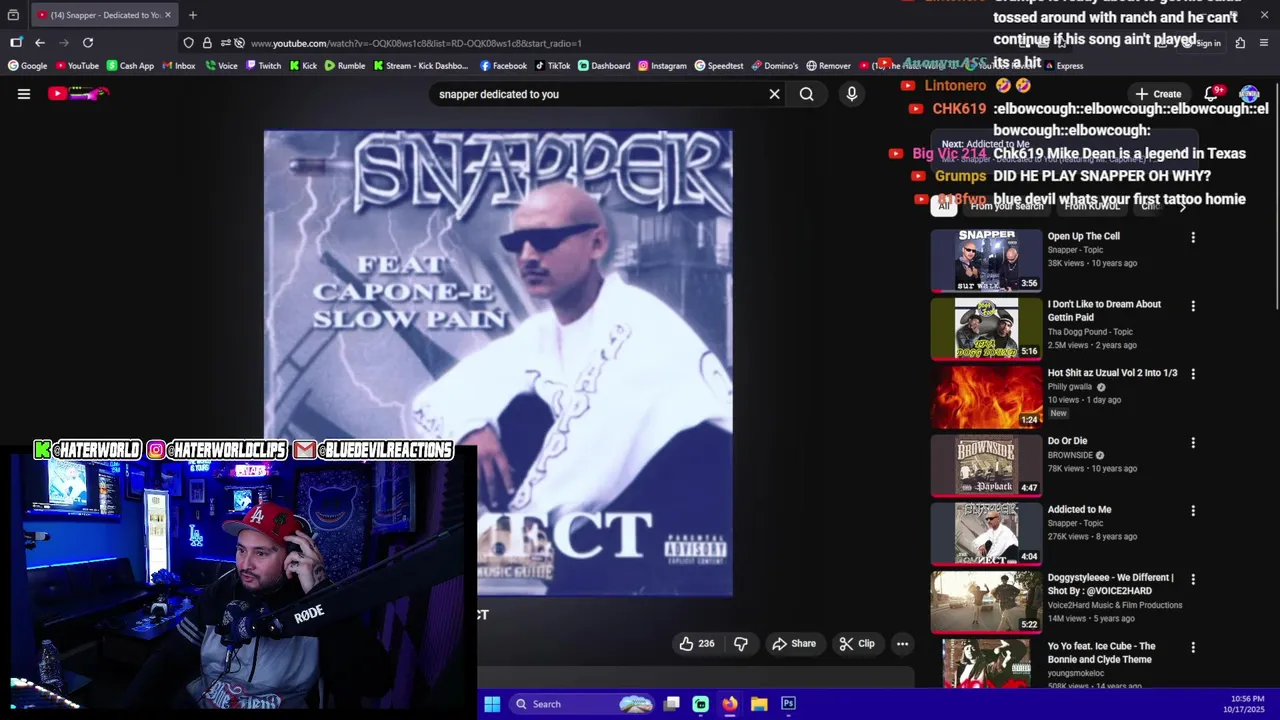Click the Create button
Screen dimensions: 1280x720
pos(1158,94)
